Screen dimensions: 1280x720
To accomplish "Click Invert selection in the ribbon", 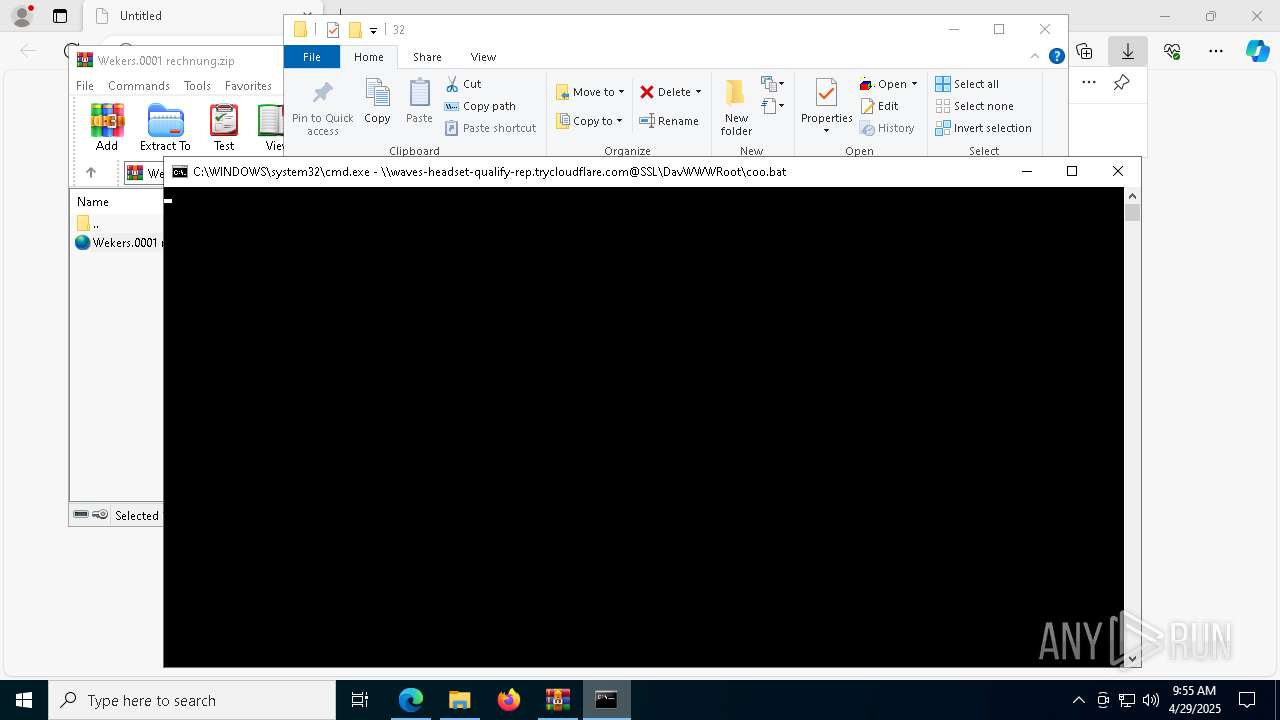I will pos(983,128).
